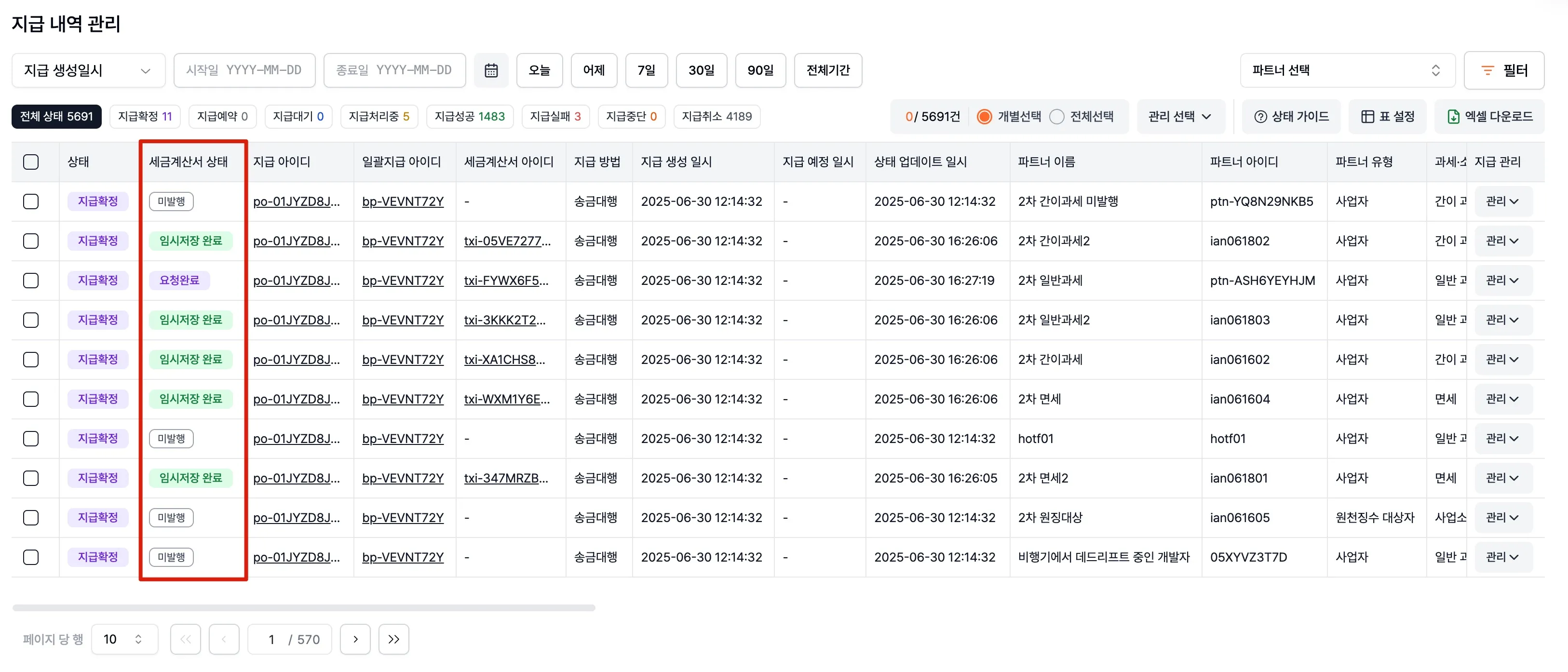Open the status guide help icon
The width and height of the screenshot is (1568, 672).
1260,117
